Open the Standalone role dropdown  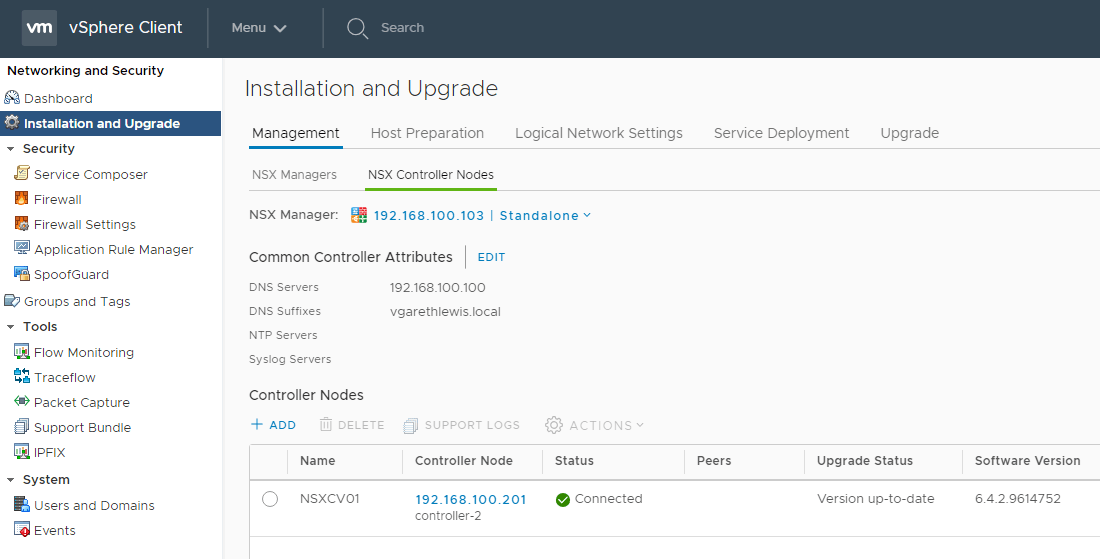(545, 215)
